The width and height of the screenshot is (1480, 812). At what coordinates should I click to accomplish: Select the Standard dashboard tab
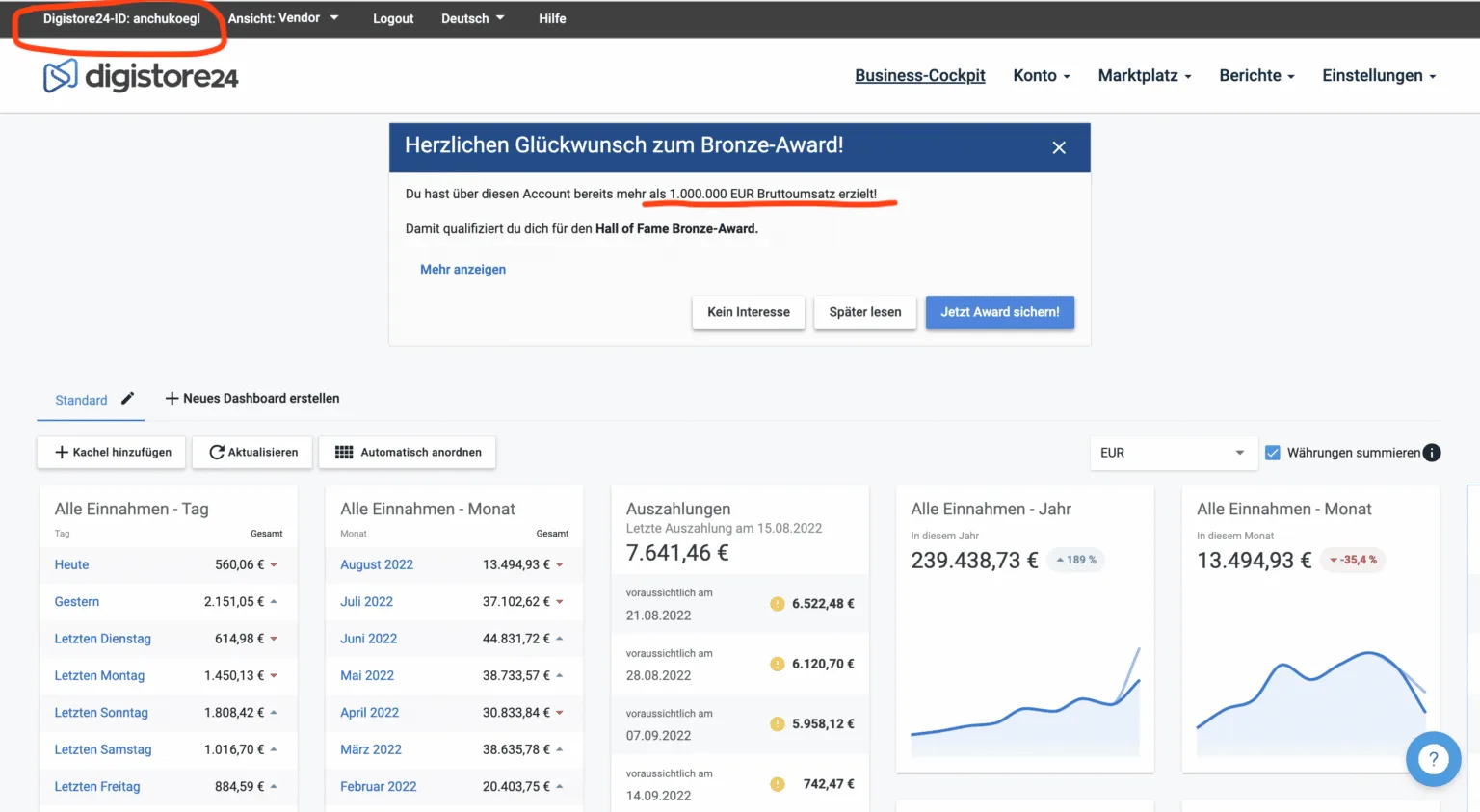coord(81,400)
